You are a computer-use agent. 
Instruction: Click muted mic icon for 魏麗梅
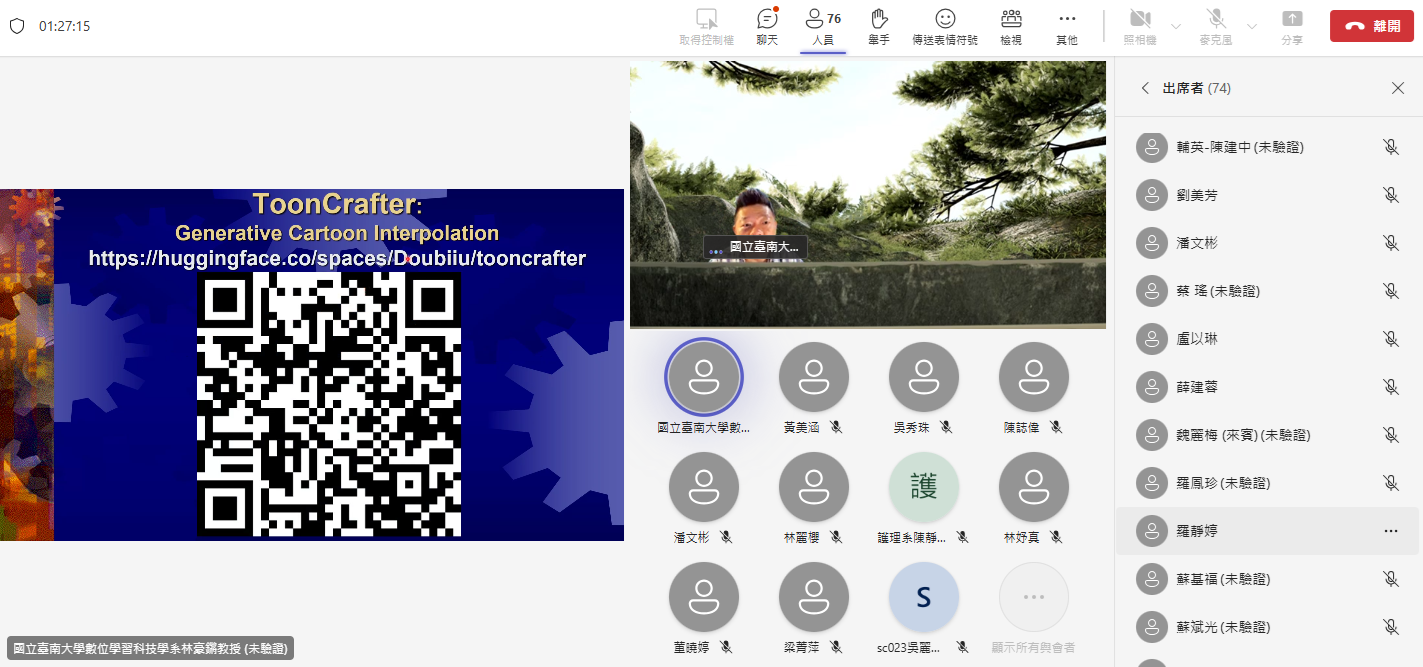1390,435
